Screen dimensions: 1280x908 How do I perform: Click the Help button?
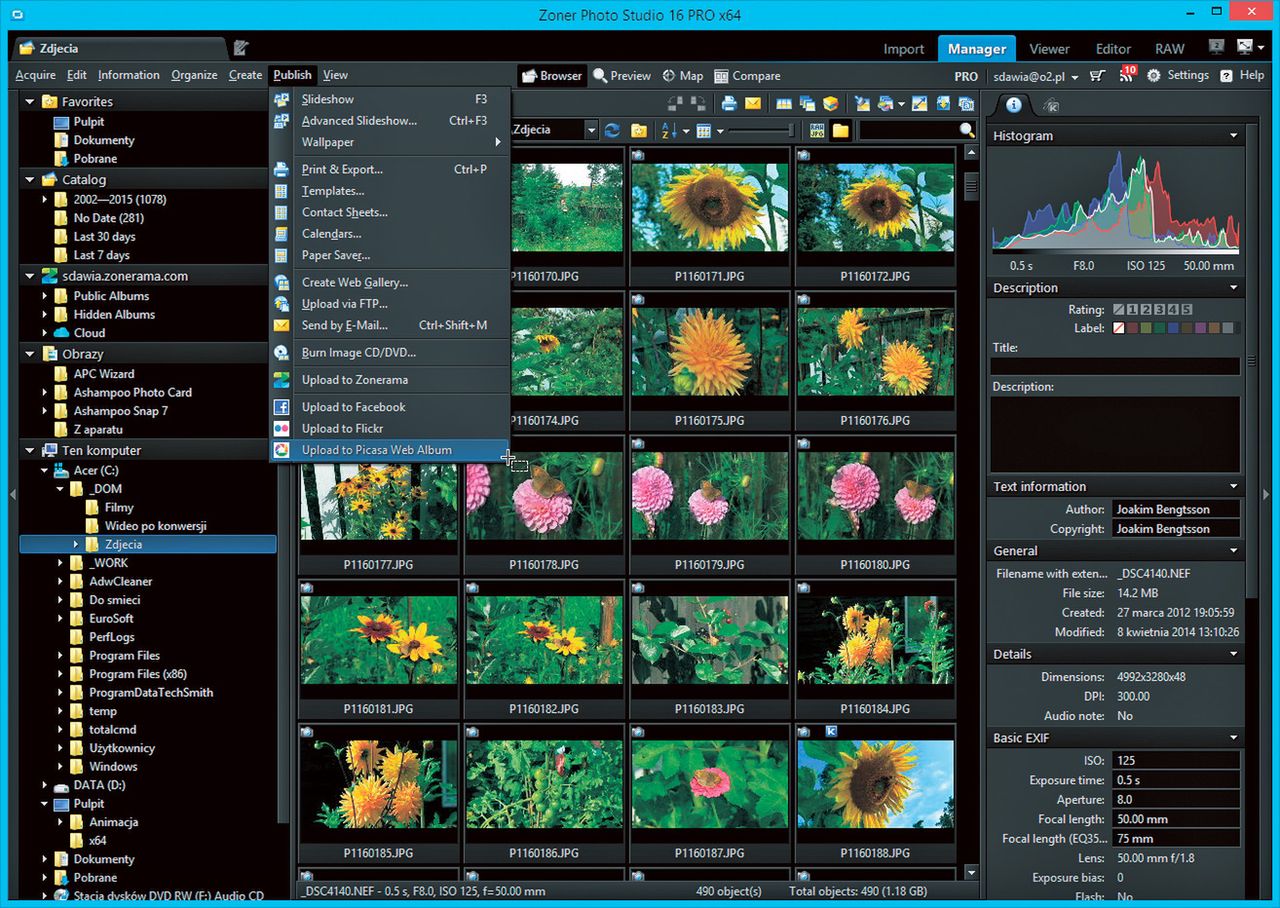[1243, 75]
